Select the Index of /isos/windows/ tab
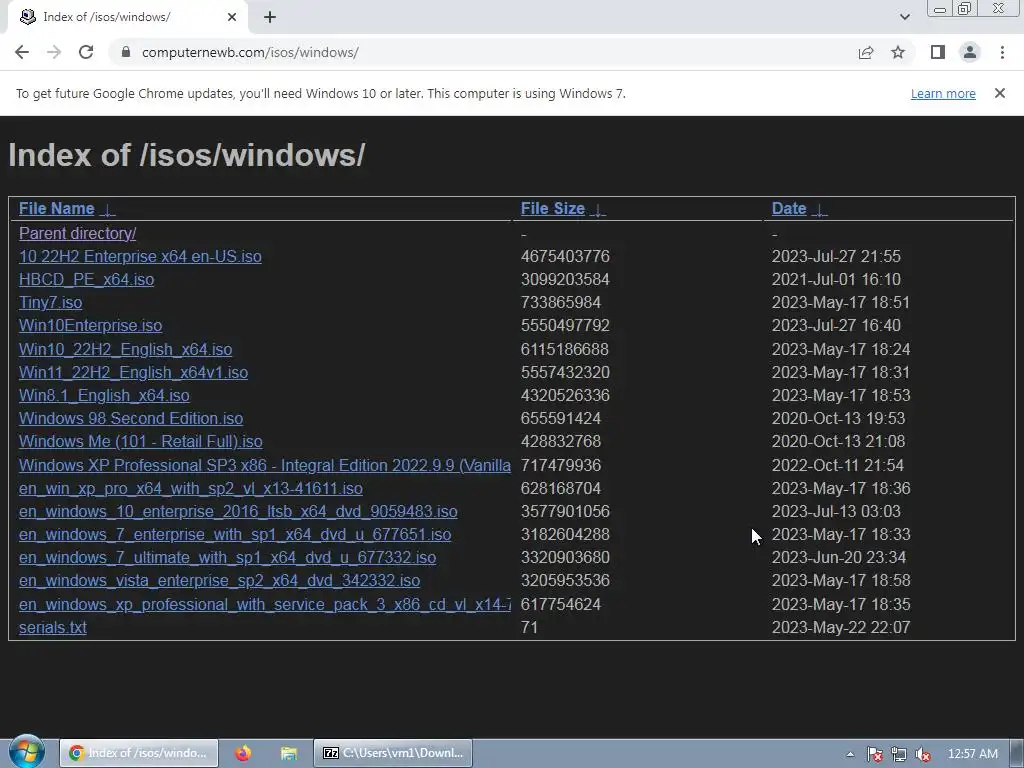Image resolution: width=1024 pixels, height=768 pixels. [127, 17]
